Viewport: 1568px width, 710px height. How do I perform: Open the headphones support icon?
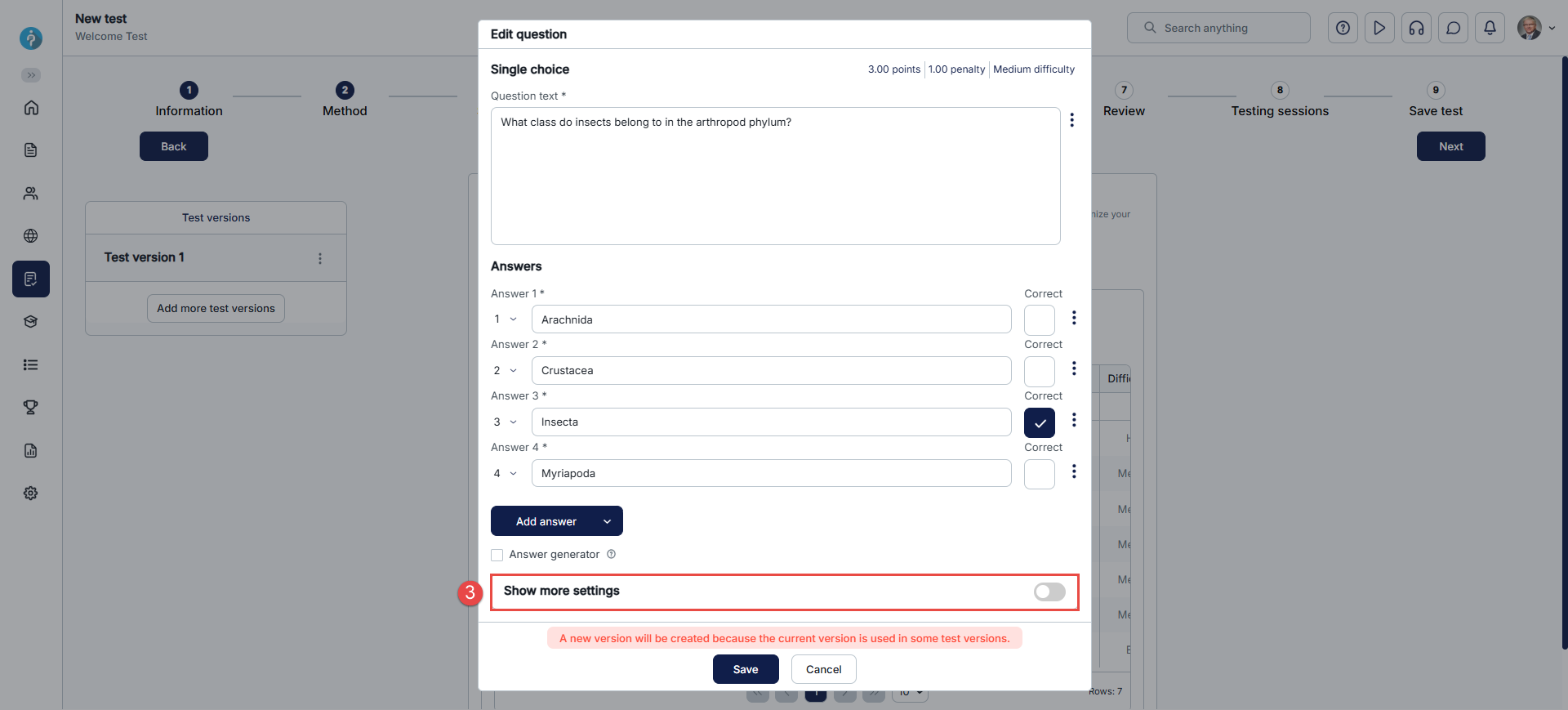pos(1416,28)
